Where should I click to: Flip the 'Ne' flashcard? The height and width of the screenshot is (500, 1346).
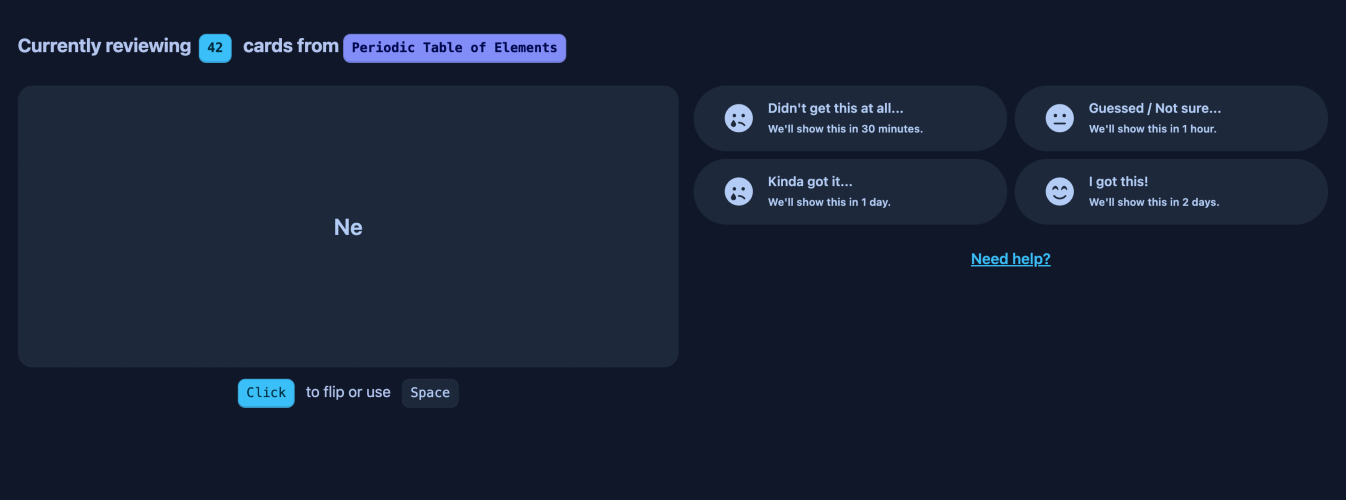[x=348, y=226]
